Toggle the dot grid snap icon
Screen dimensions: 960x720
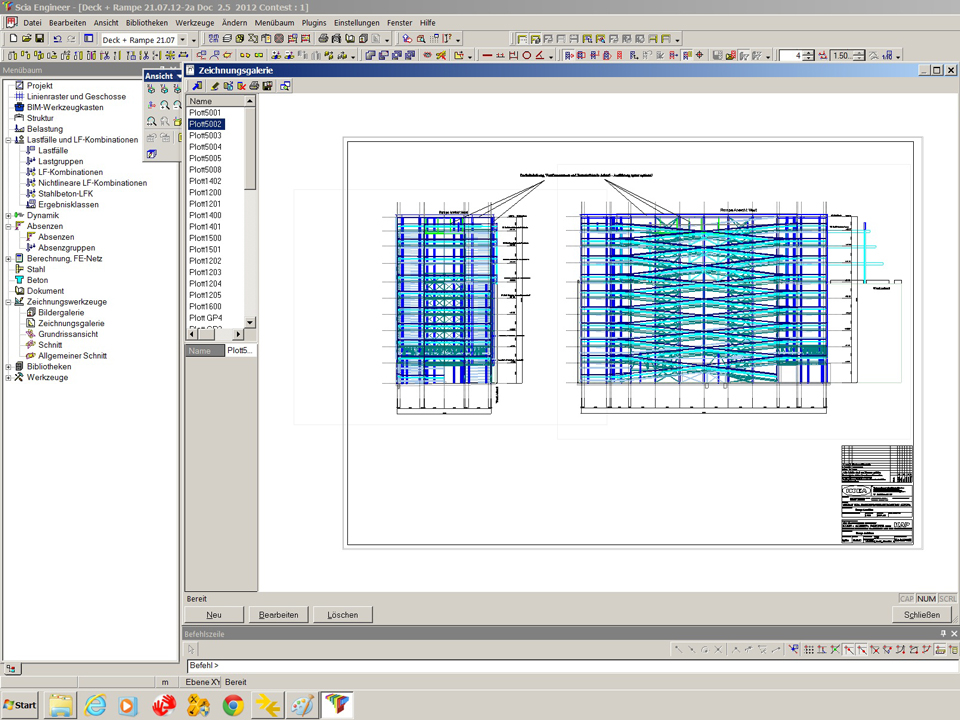(x=809, y=650)
